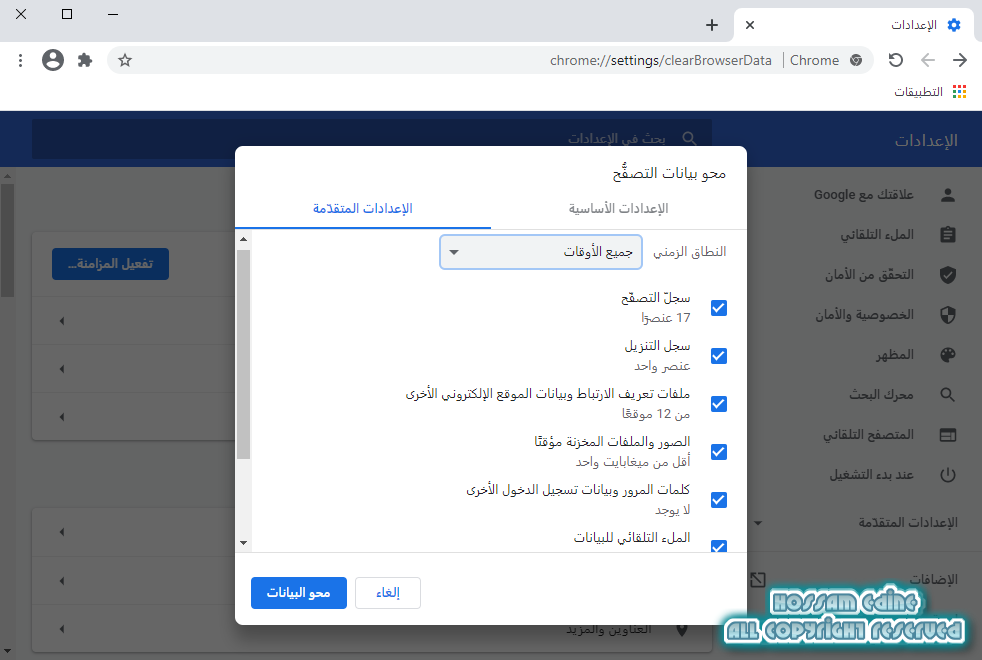Click the Chrome menu three-dots icon
Screen dimensions: 982x660
pos(21,60)
